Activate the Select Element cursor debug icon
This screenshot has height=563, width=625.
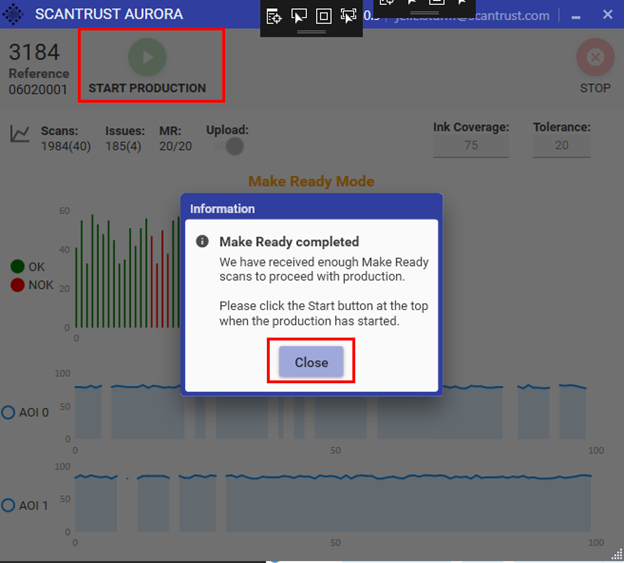click(x=299, y=16)
